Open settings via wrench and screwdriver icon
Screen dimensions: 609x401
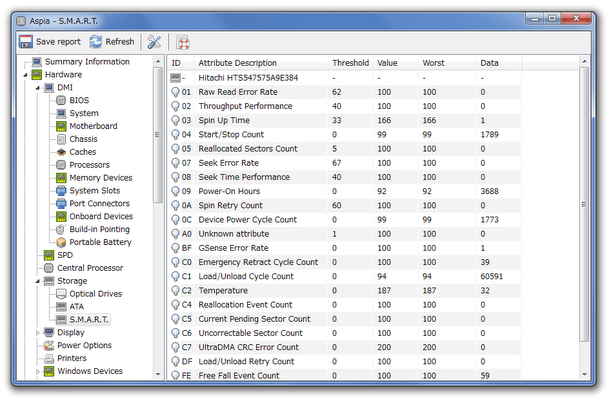point(154,42)
